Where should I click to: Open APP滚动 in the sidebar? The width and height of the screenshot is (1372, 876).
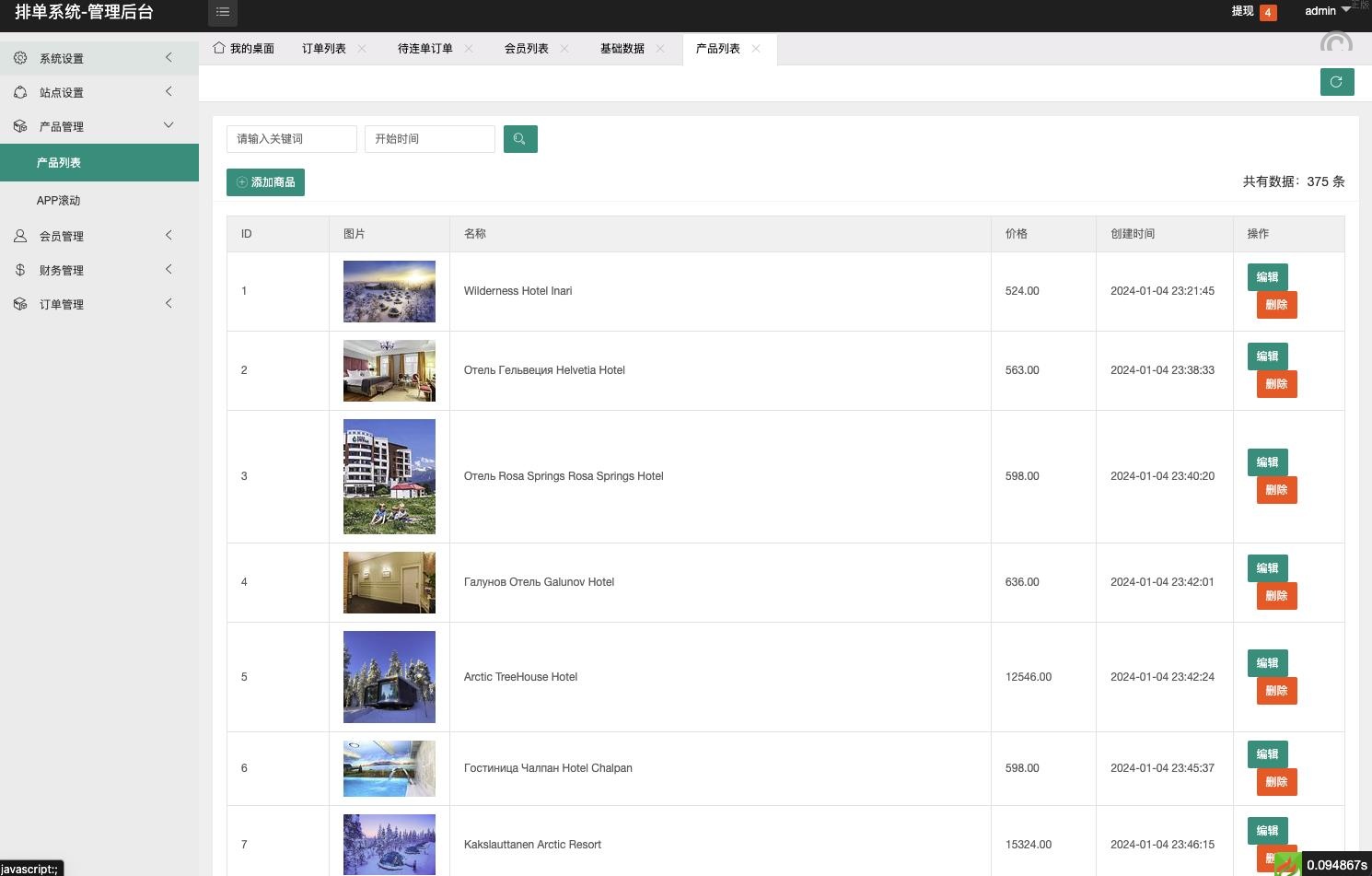pos(59,200)
